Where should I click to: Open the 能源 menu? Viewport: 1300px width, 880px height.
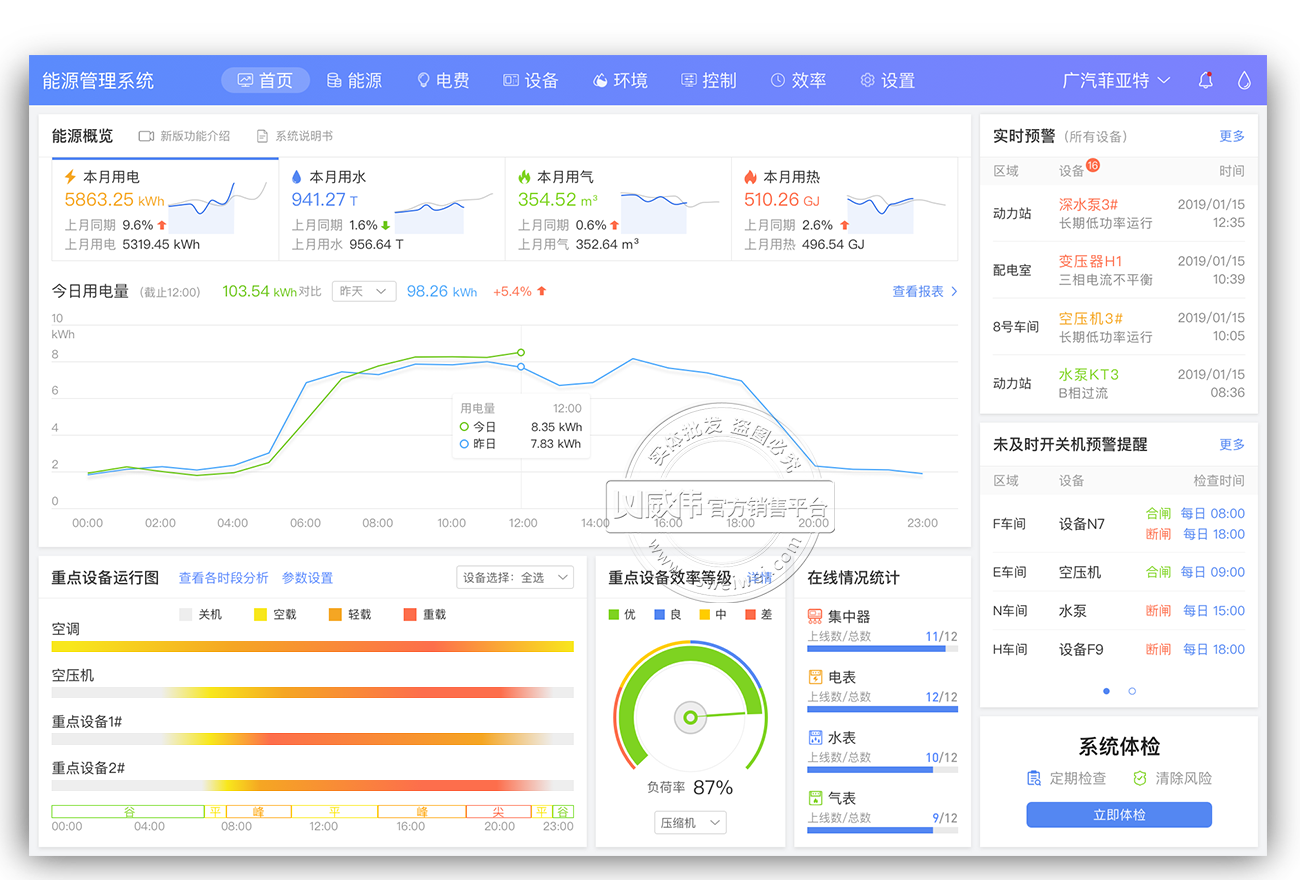[354, 80]
